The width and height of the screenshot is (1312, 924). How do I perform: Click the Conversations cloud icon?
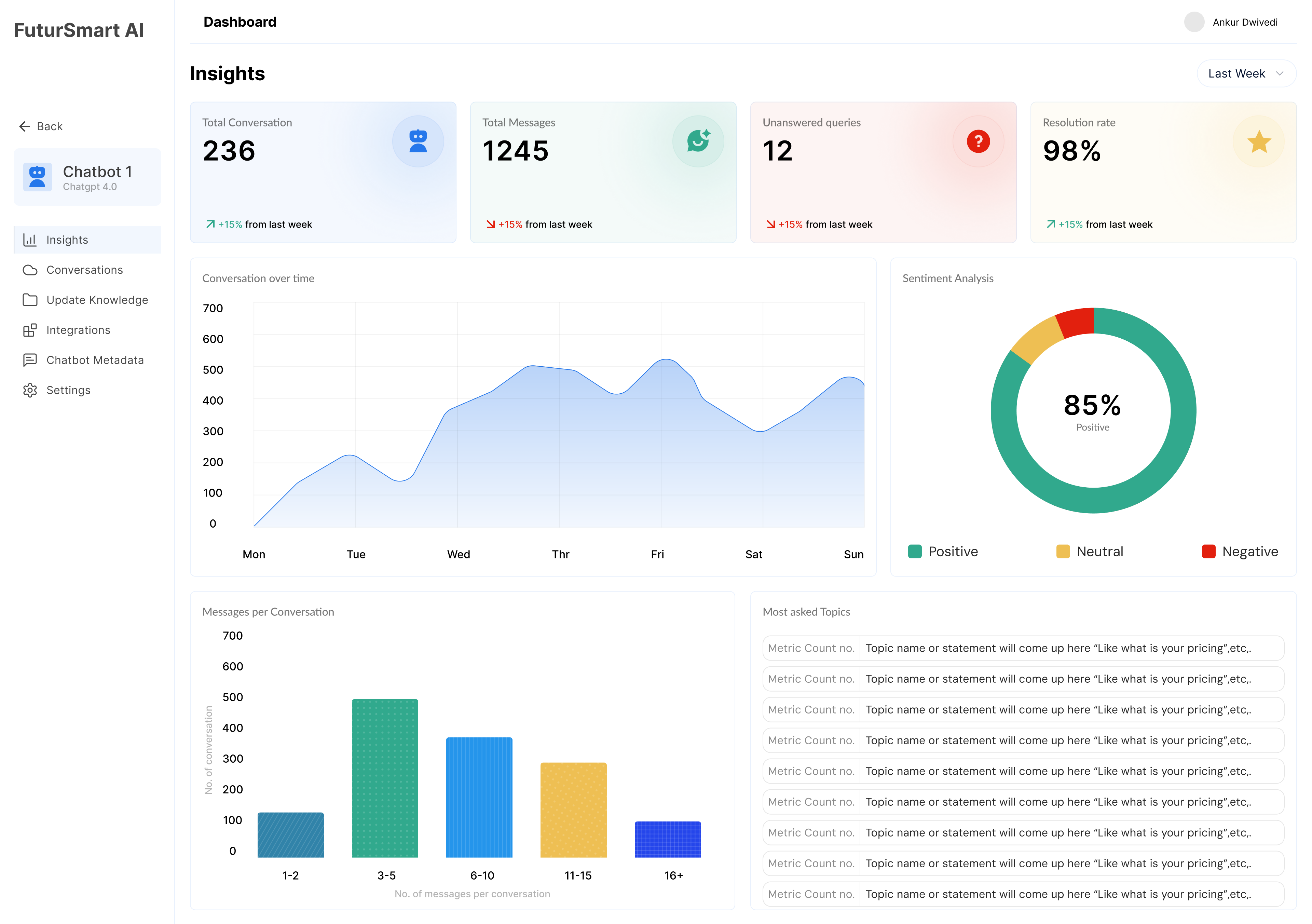(x=30, y=270)
